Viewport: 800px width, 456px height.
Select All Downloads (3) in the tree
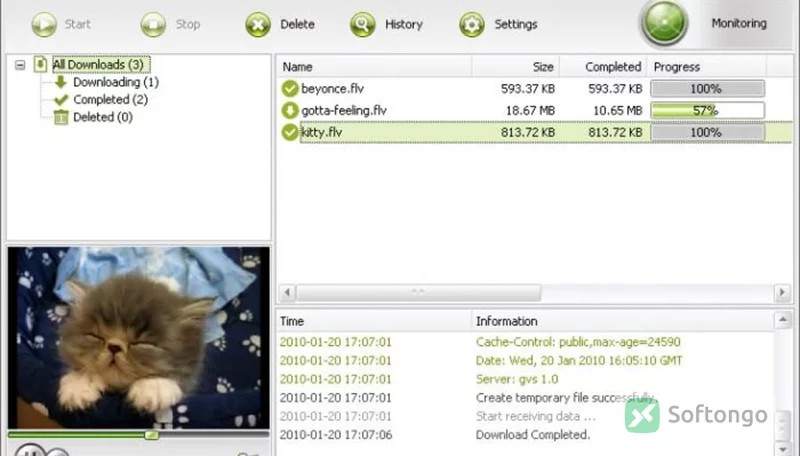(x=101, y=64)
